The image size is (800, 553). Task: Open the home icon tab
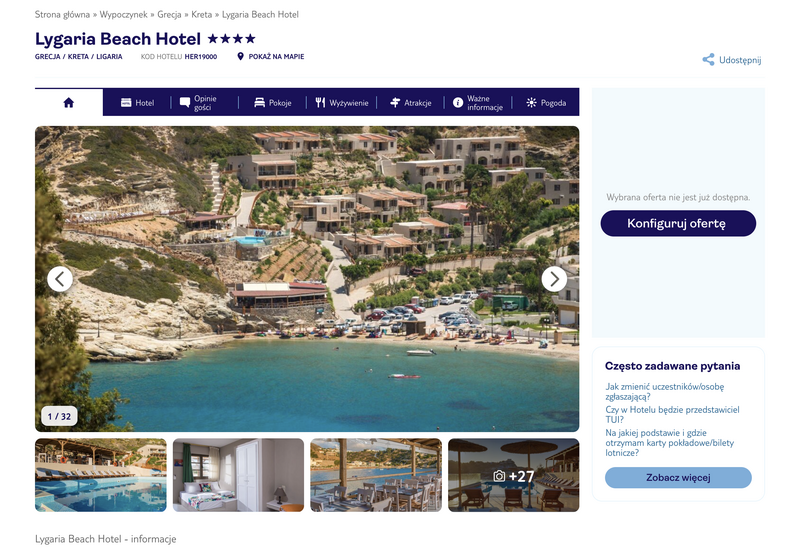click(x=69, y=103)
